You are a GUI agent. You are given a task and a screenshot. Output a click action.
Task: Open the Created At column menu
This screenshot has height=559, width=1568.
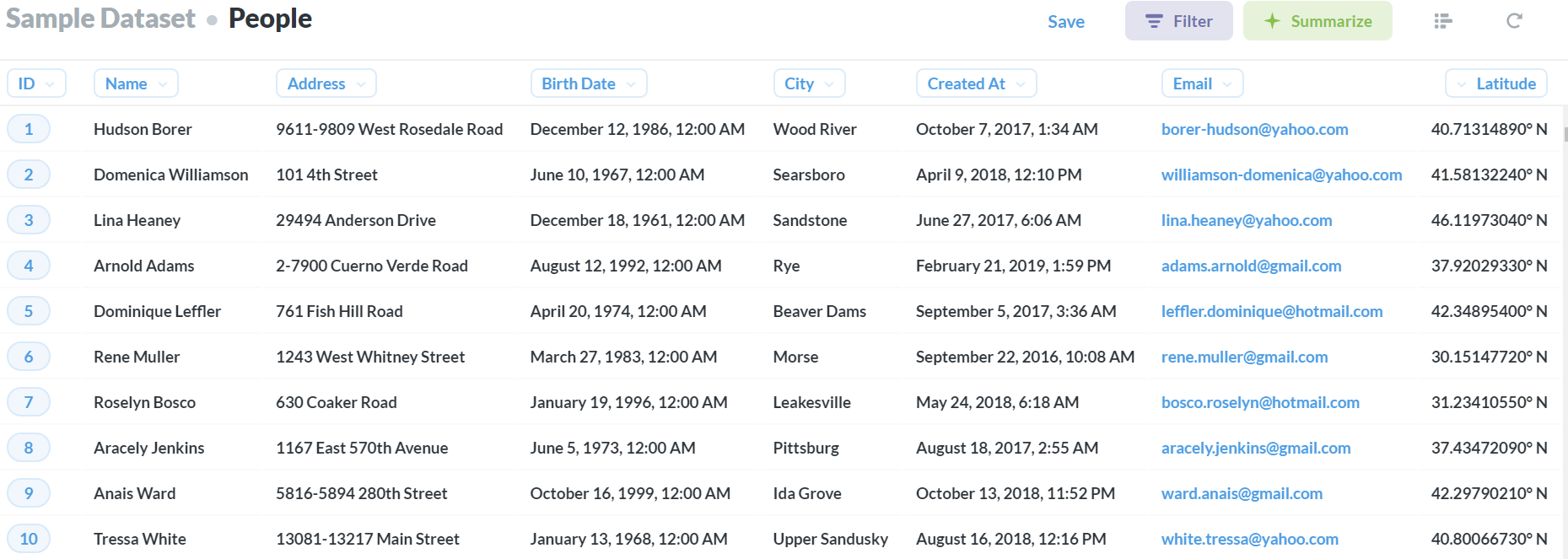[x=976, y=83]
